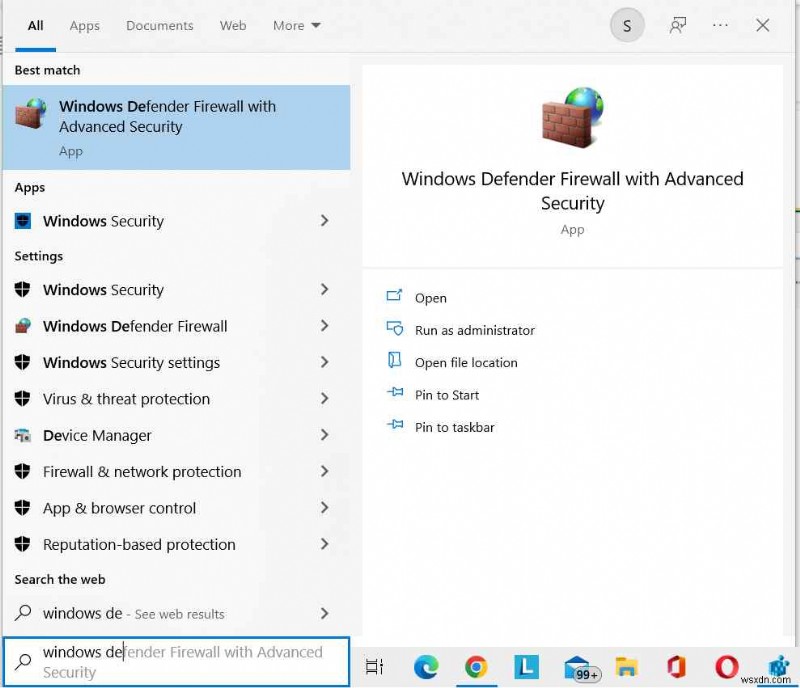
Task: Expand arrow for windows de web results
Action: (x=324, y=613)
